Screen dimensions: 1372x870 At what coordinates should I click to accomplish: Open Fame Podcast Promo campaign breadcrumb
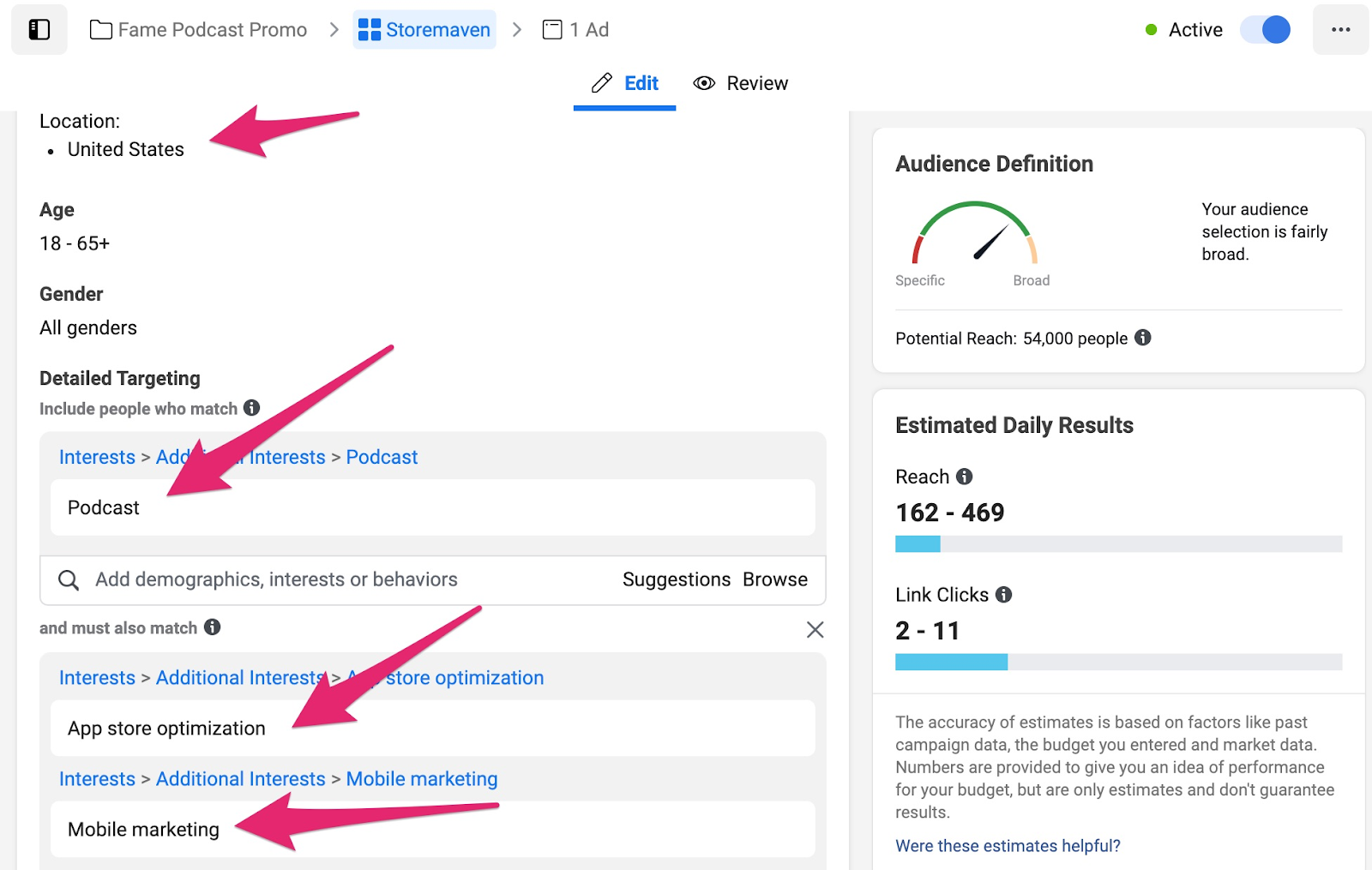coord(199,30)
